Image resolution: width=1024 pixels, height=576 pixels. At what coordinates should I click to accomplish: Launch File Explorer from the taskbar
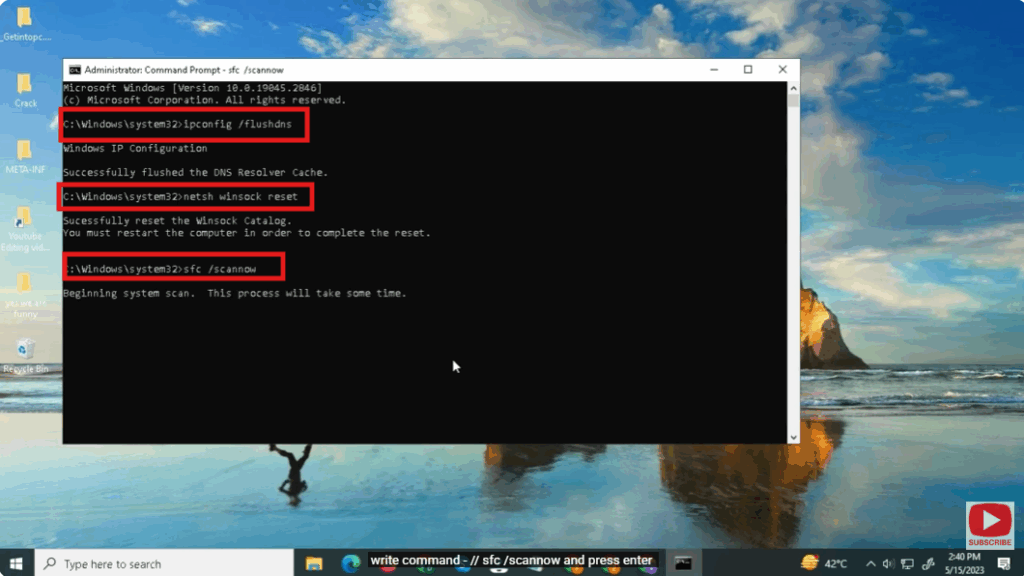point(314,562)
